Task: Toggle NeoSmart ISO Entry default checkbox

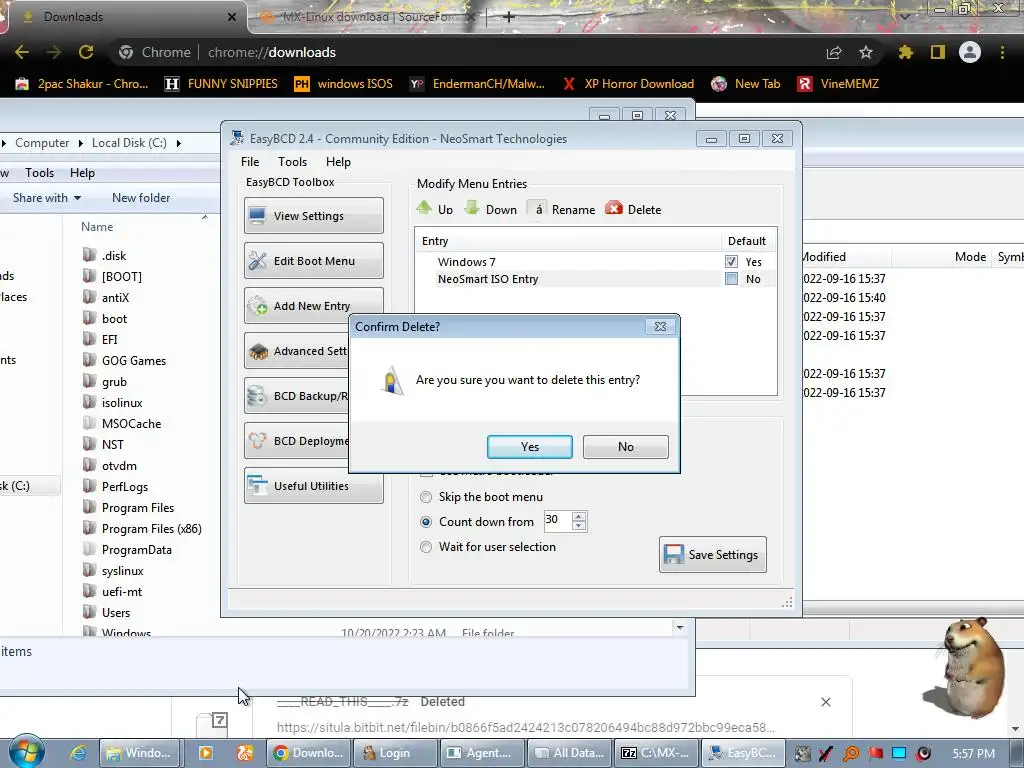Action: 731,279
